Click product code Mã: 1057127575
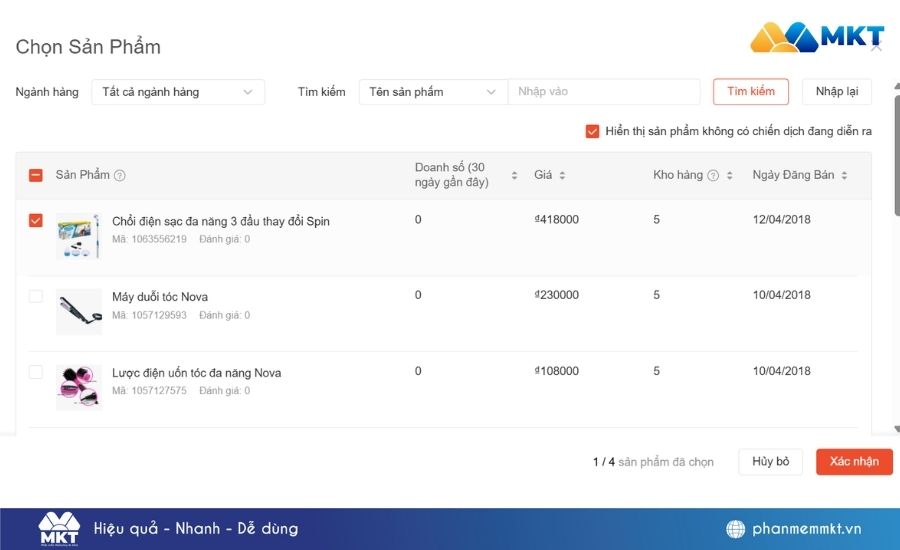 pyautogui.click(x=149, y=390)
